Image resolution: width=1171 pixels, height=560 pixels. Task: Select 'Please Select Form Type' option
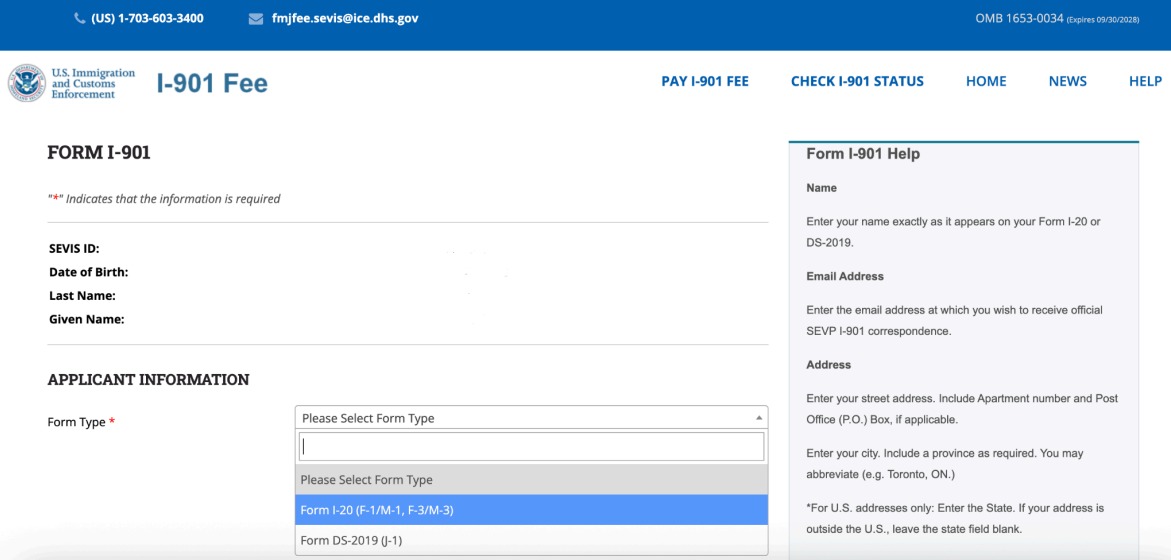click(x=531, y=479)
